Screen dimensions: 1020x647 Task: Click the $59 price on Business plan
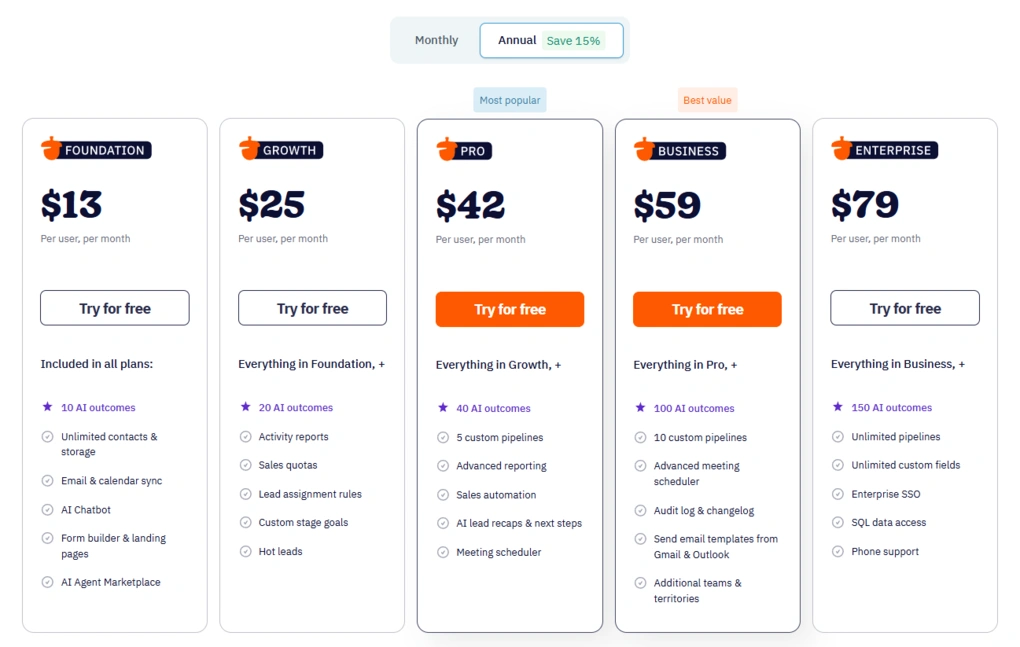click(x=665, y=204)
